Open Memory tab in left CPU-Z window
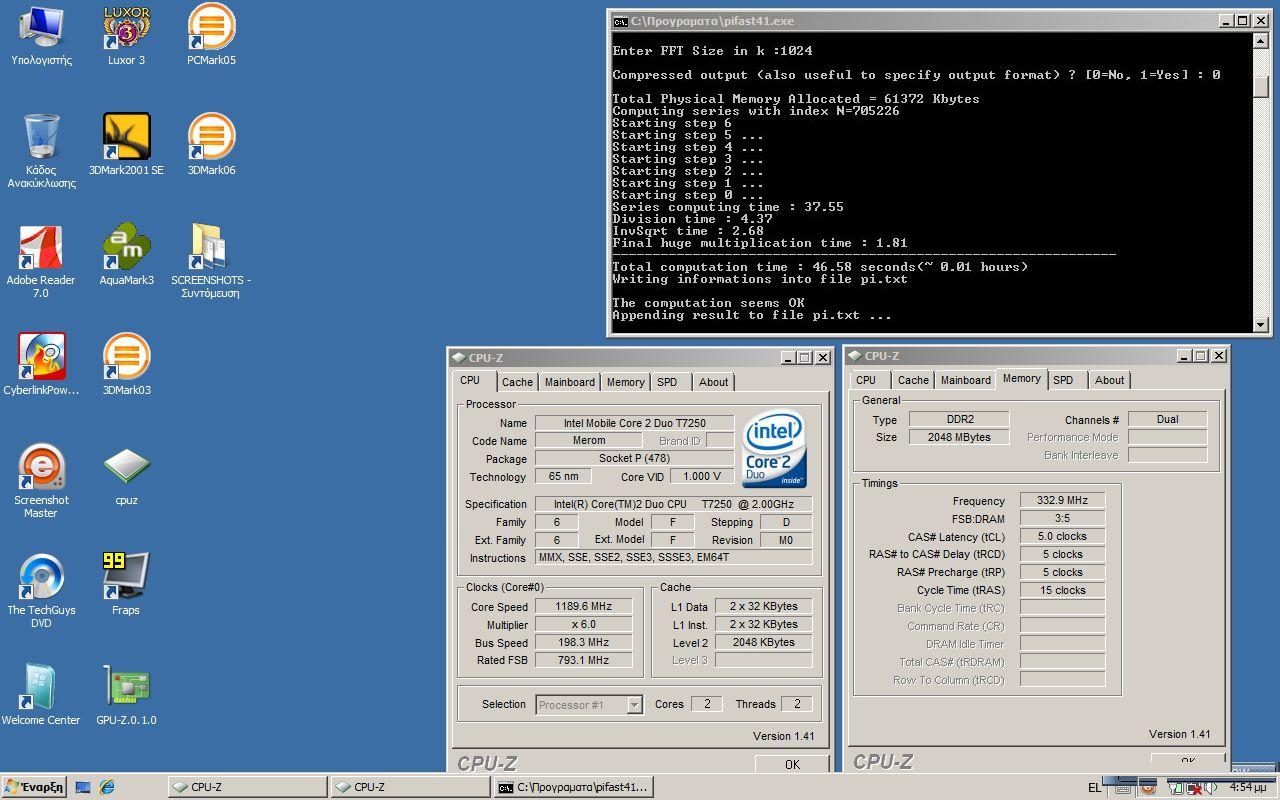 [x=625, y=382]
